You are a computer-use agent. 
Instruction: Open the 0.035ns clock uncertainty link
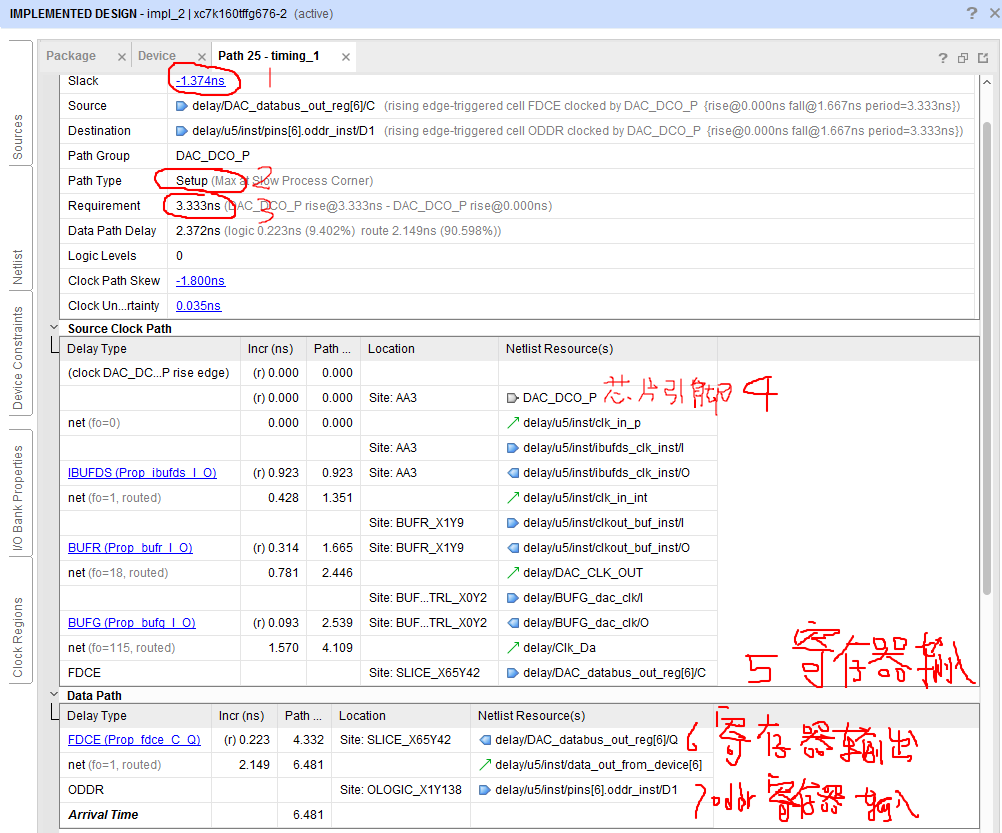click(198, 305)
